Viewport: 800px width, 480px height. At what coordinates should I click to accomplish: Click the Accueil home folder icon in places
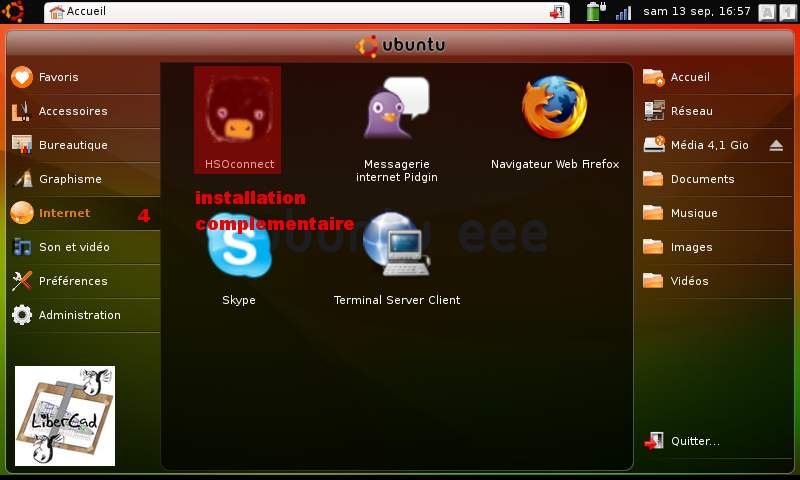click(654, 77)
